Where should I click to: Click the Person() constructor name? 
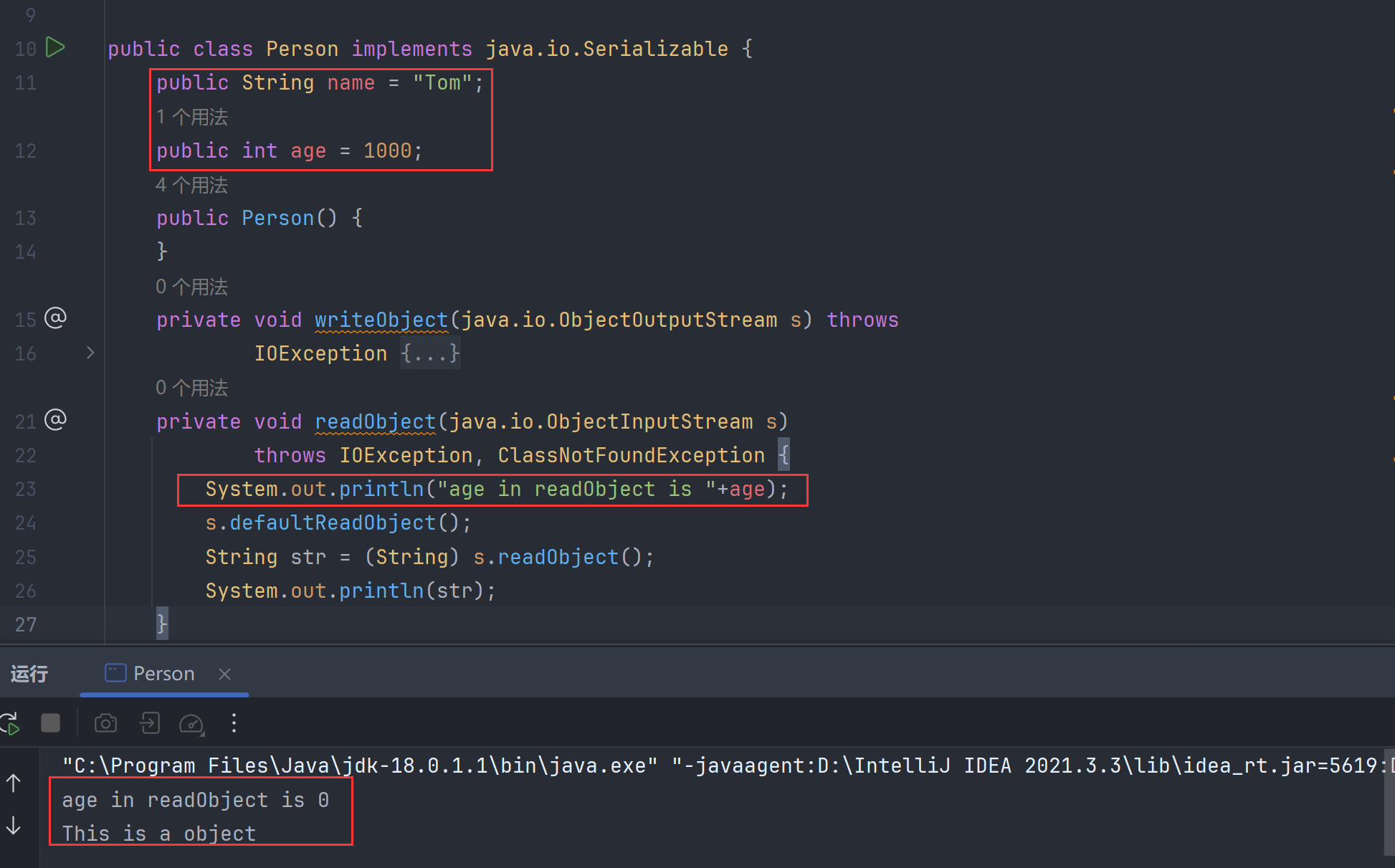[x=277, y=218]
